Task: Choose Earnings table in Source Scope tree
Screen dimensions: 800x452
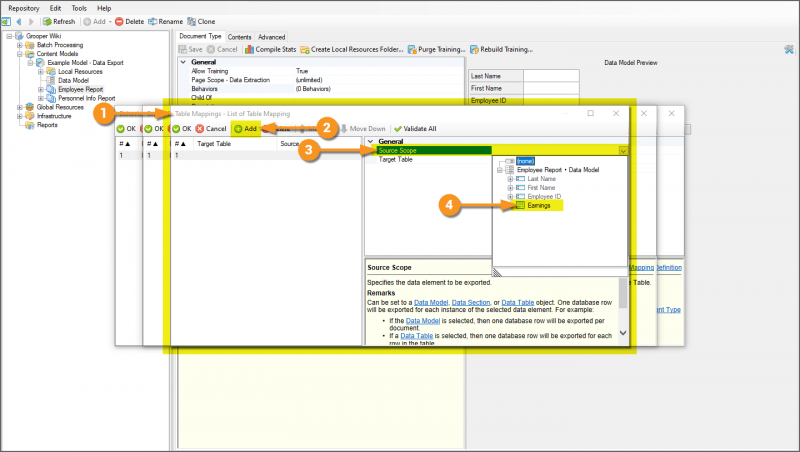Action: coord(539,206)
